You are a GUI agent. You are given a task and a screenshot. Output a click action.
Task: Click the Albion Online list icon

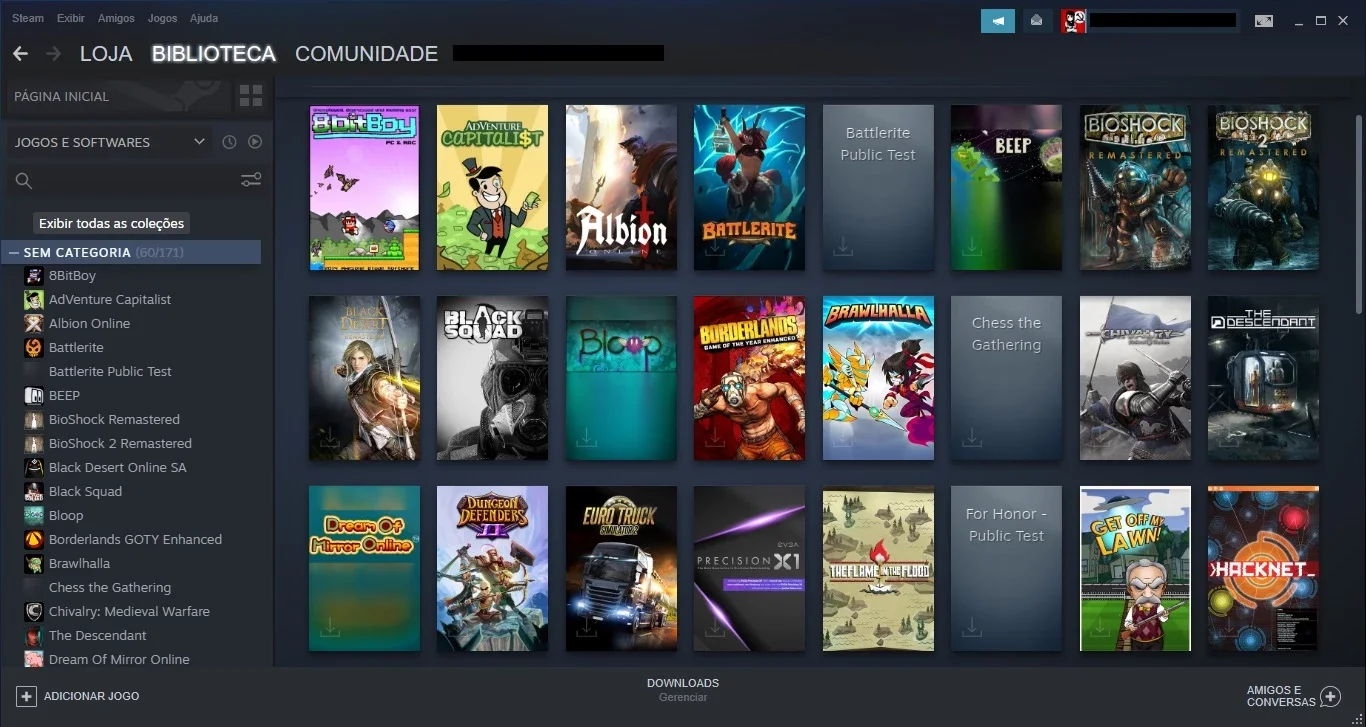34,323
